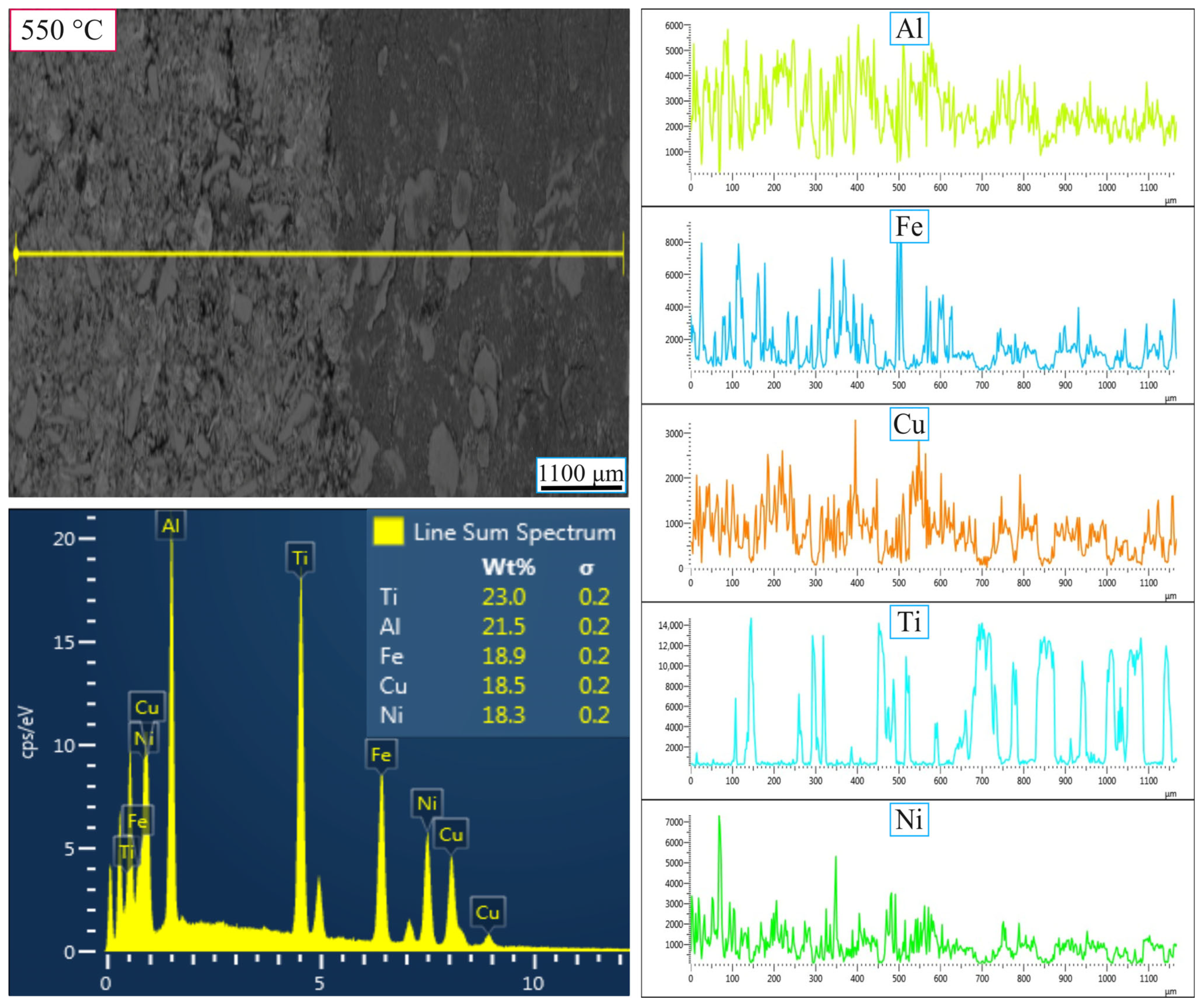Image resolution: width=1203 pixels, height=1008 pixels.
Task: Click the Al peak label in spectrum
Action: (171, 526)
